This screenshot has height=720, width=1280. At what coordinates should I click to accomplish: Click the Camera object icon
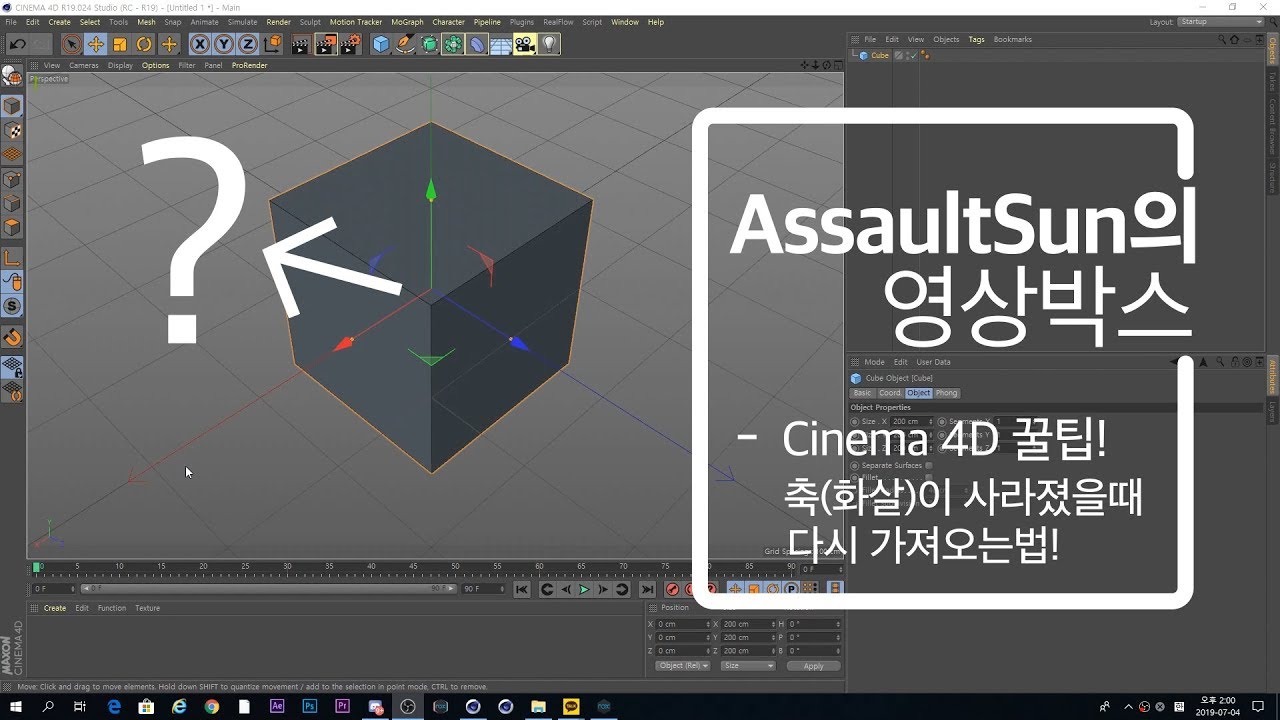525,44
